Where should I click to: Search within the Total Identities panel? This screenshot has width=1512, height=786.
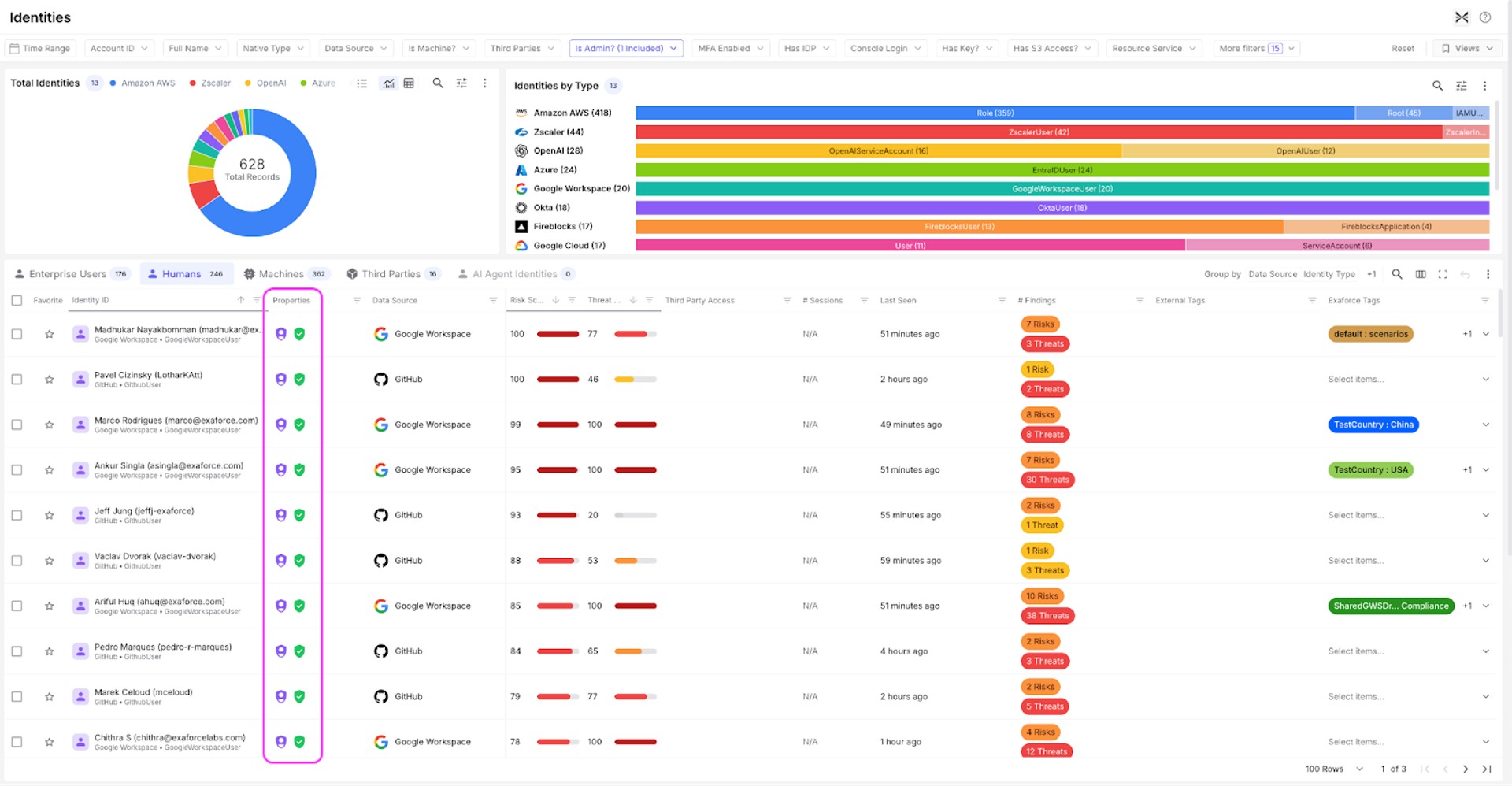point(438,83)
